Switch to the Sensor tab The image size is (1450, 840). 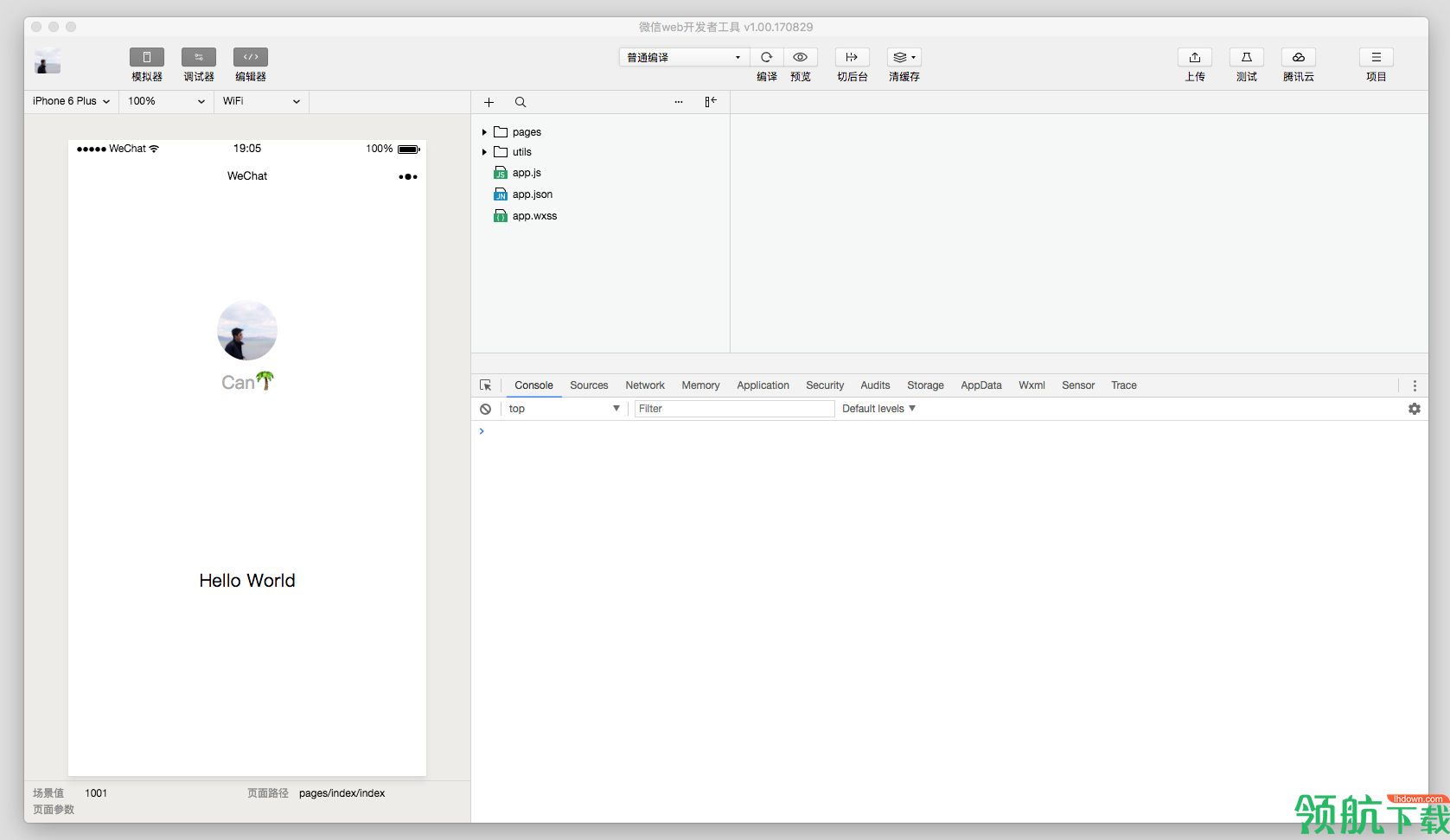coord(1078,385)
